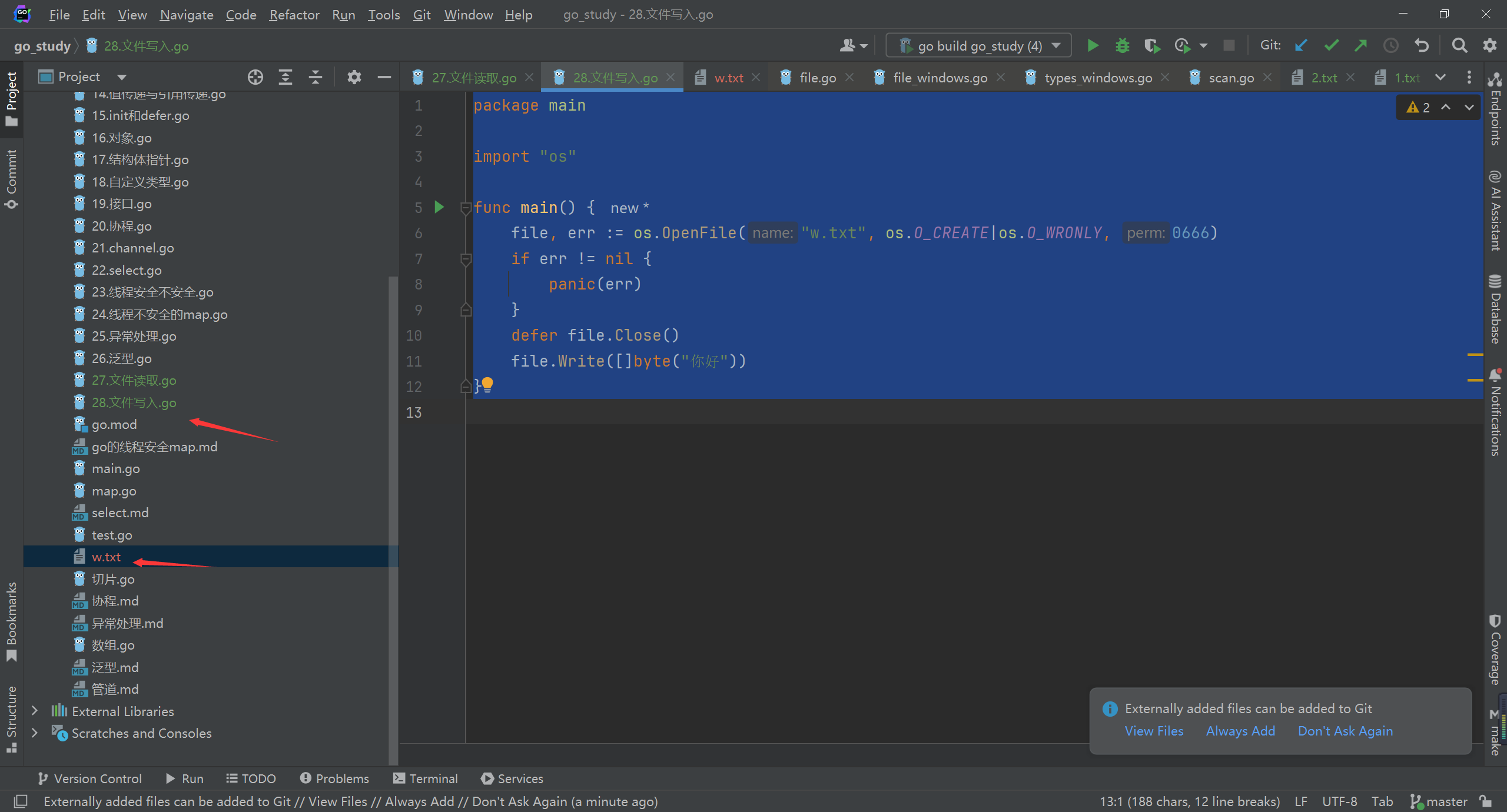Toggle the Database side panel
The height and width of the screenshot is (812, 1507).
click(1495, 309)
